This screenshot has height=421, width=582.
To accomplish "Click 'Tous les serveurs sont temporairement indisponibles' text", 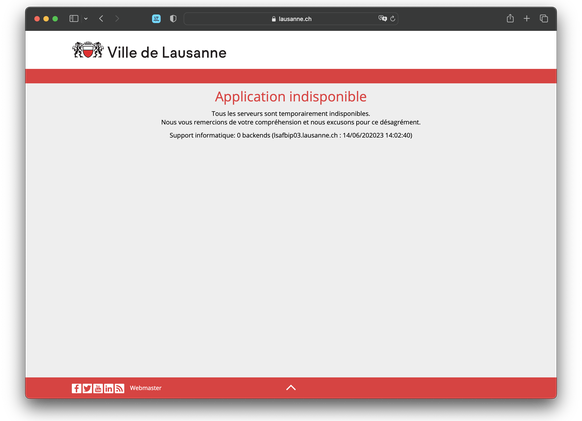I will point(291,114).
